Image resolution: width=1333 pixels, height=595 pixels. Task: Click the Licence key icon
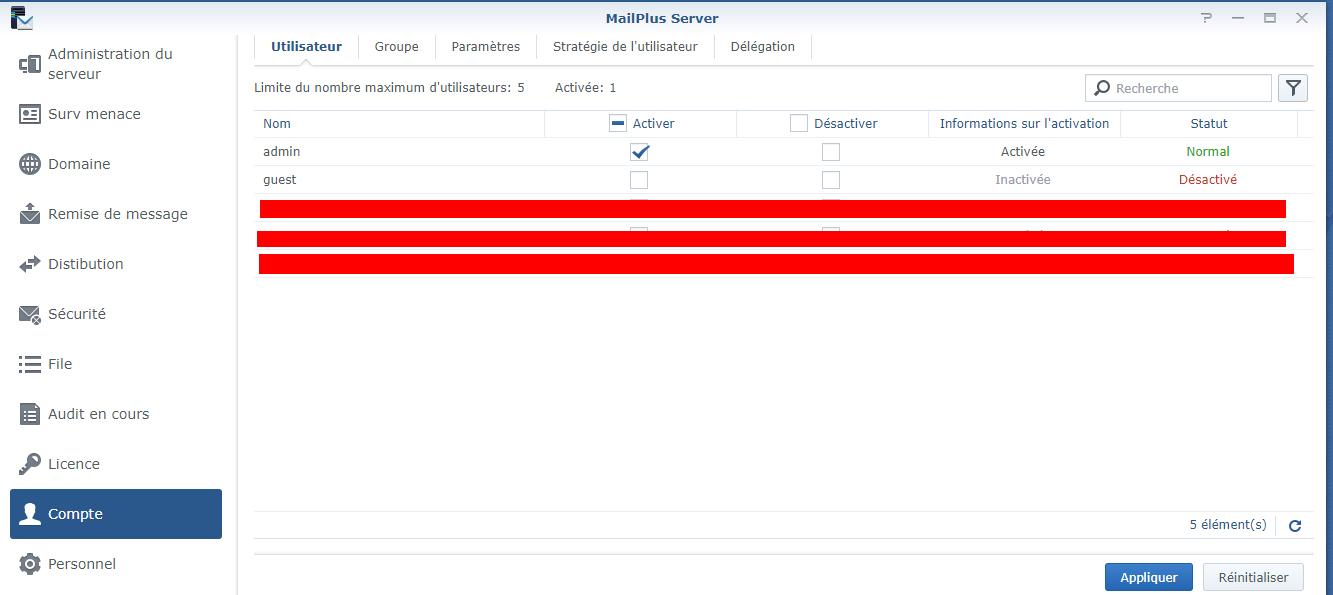[x=30, y=464]
